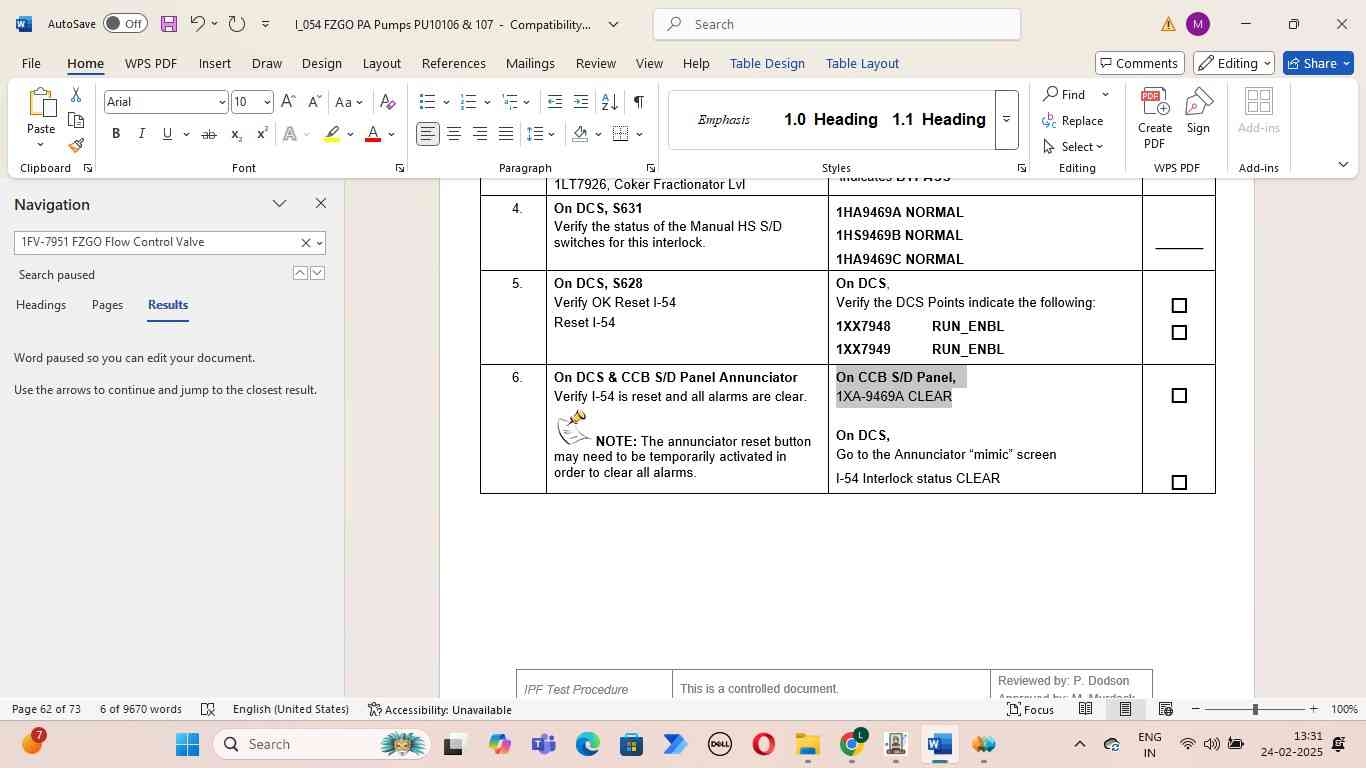
Task: Click the Save icon in title bar
Action: tap(169, 23)
